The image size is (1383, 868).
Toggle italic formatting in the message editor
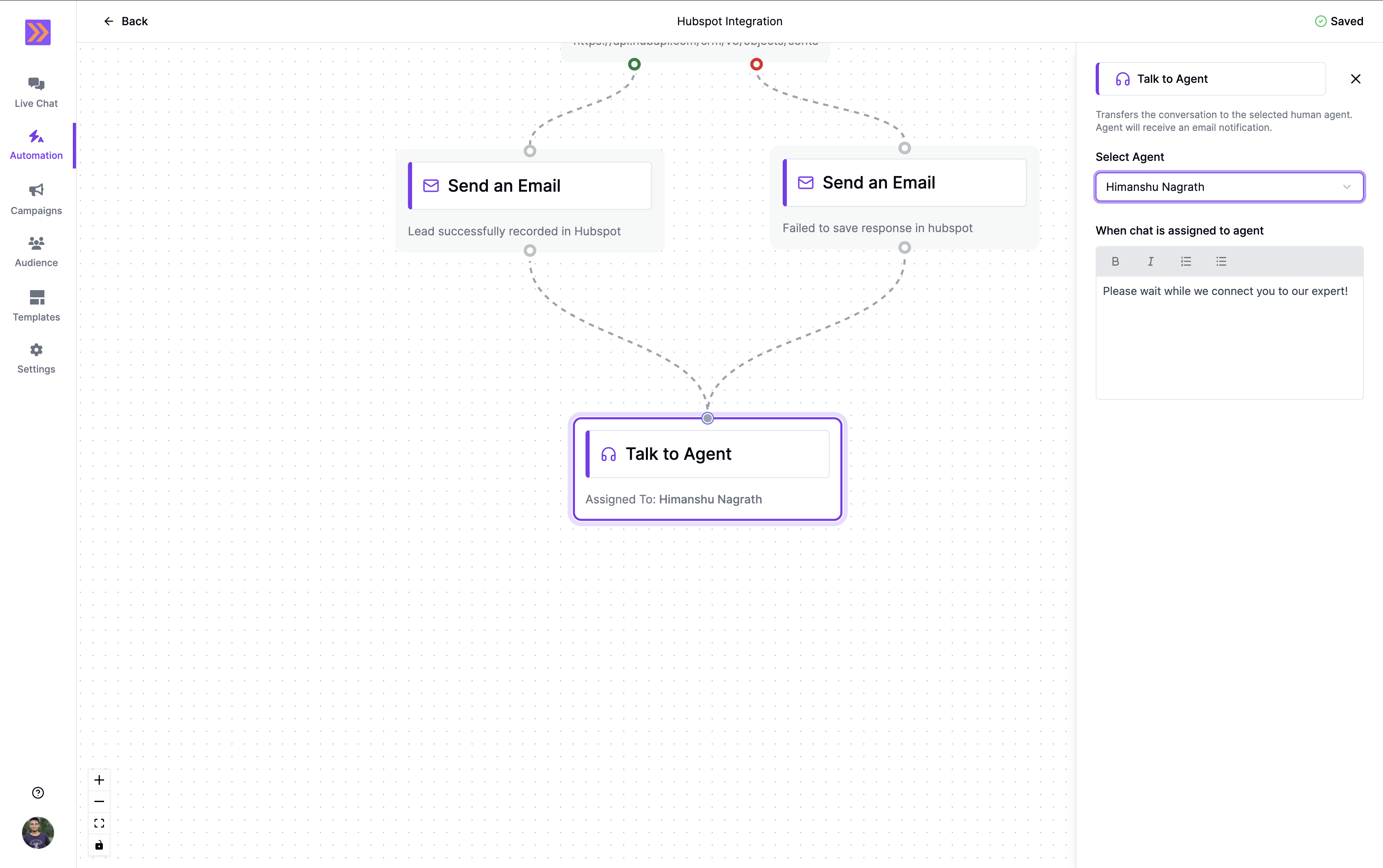pos(1150,261)
